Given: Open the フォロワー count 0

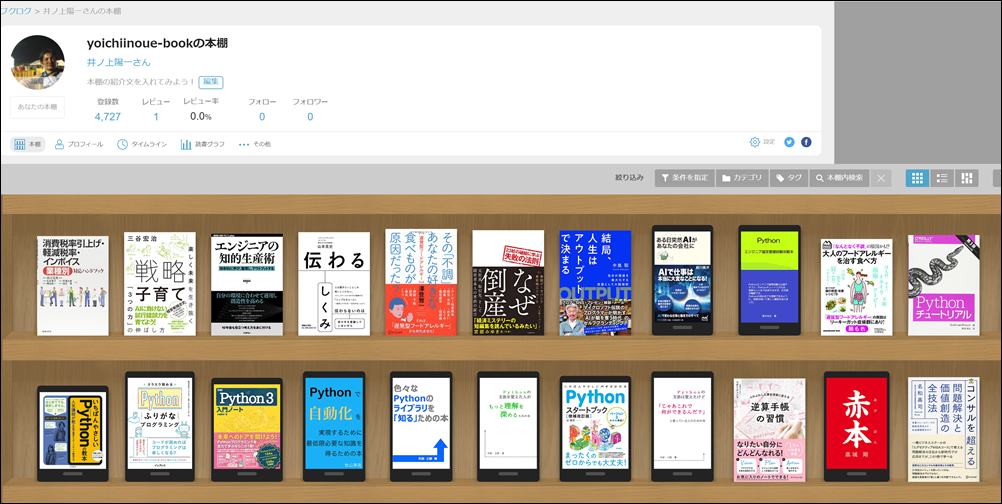Looking at the screenshot, I should (310, 117).
